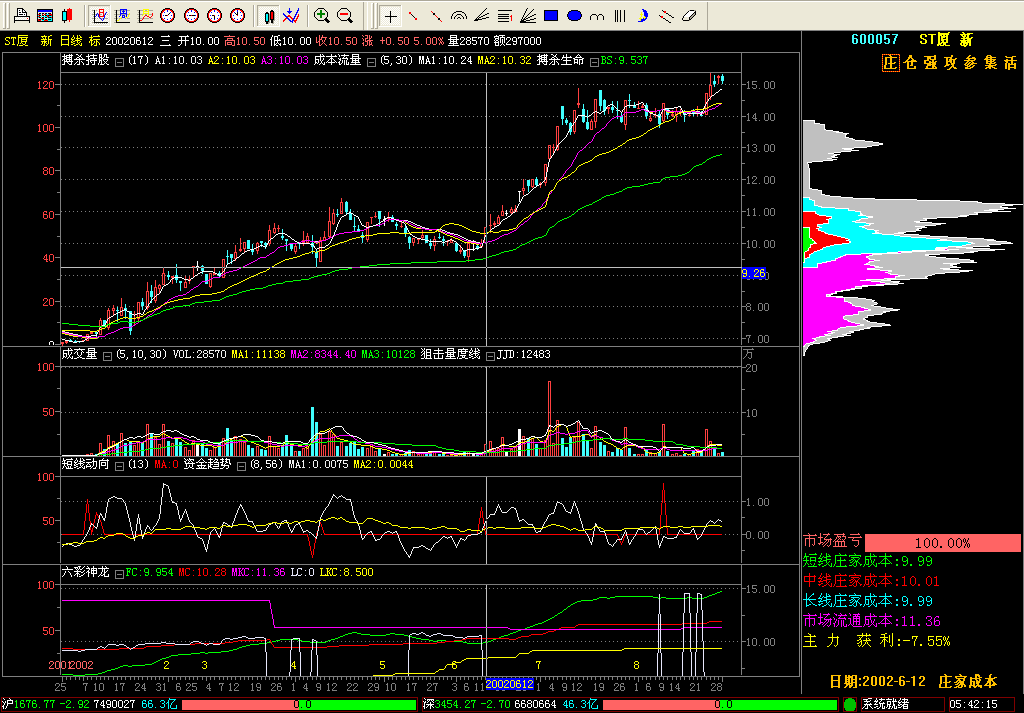Toggle the pressed candlestick display button
The image size is (1024, 713).
(x=268, y=15)
